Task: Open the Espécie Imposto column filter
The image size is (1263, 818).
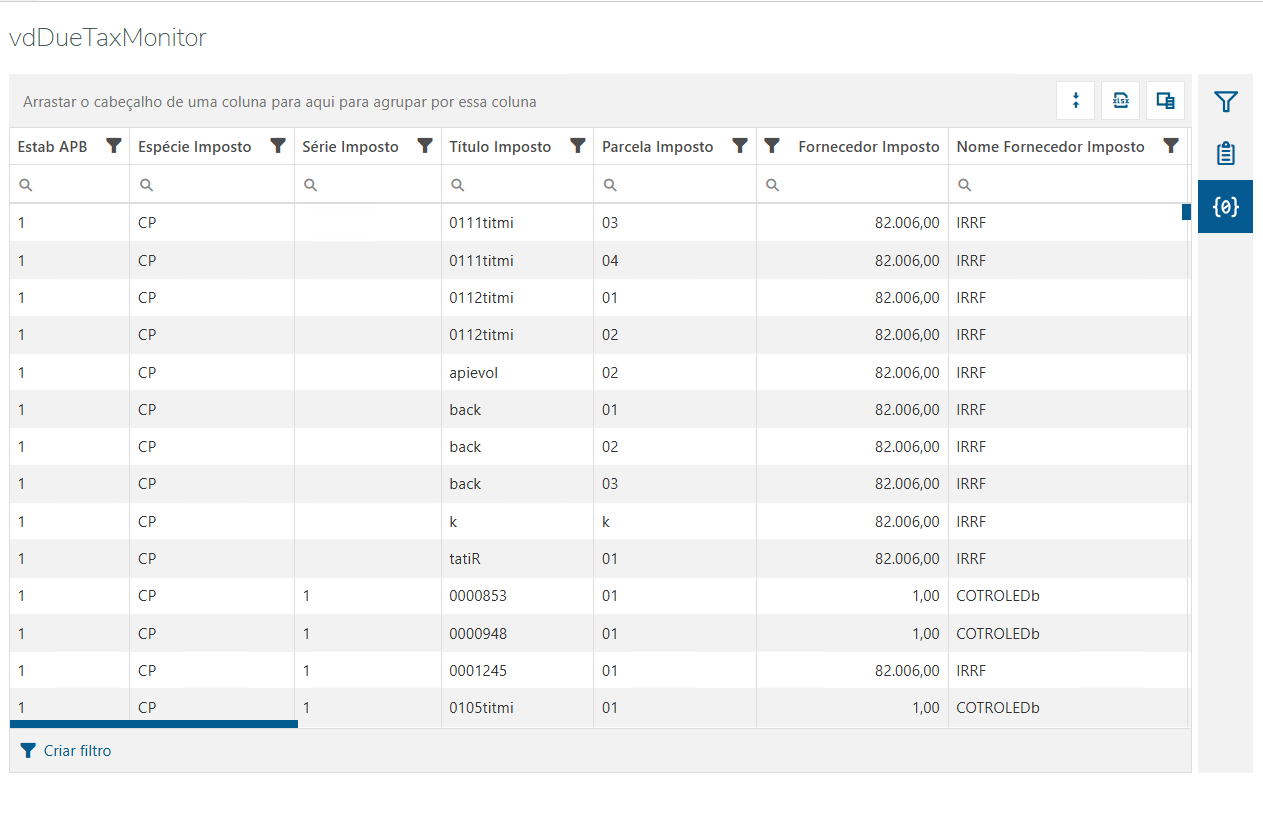Action: [x=278, y=146]
